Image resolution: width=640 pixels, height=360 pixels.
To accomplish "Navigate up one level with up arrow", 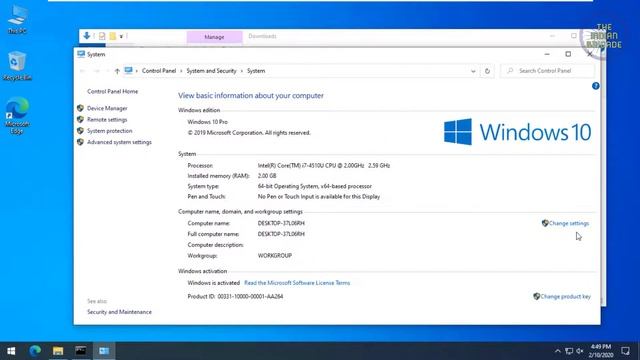I will [117, 71].
